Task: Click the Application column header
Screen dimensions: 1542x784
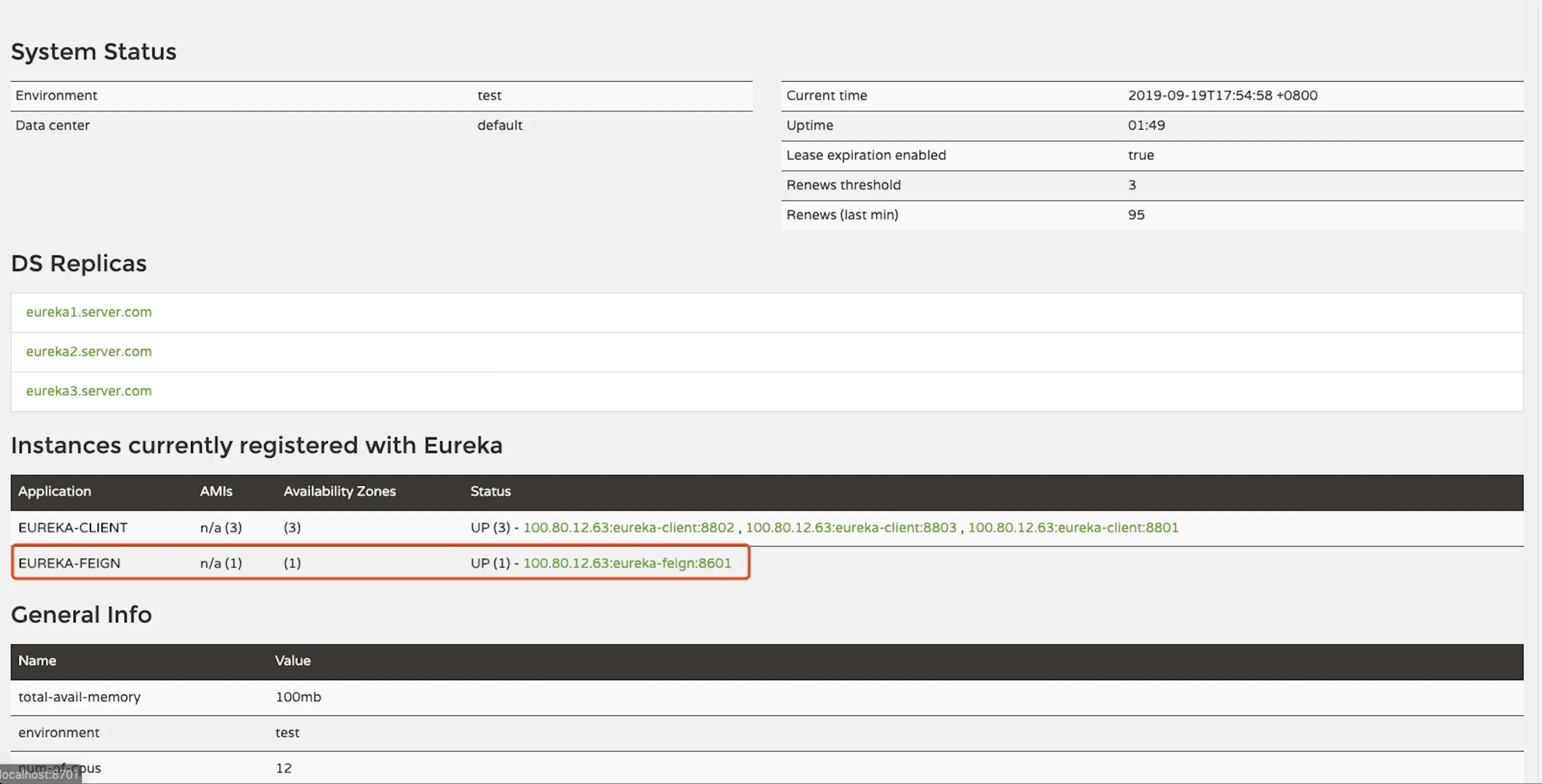Action: tap(55, 491)
